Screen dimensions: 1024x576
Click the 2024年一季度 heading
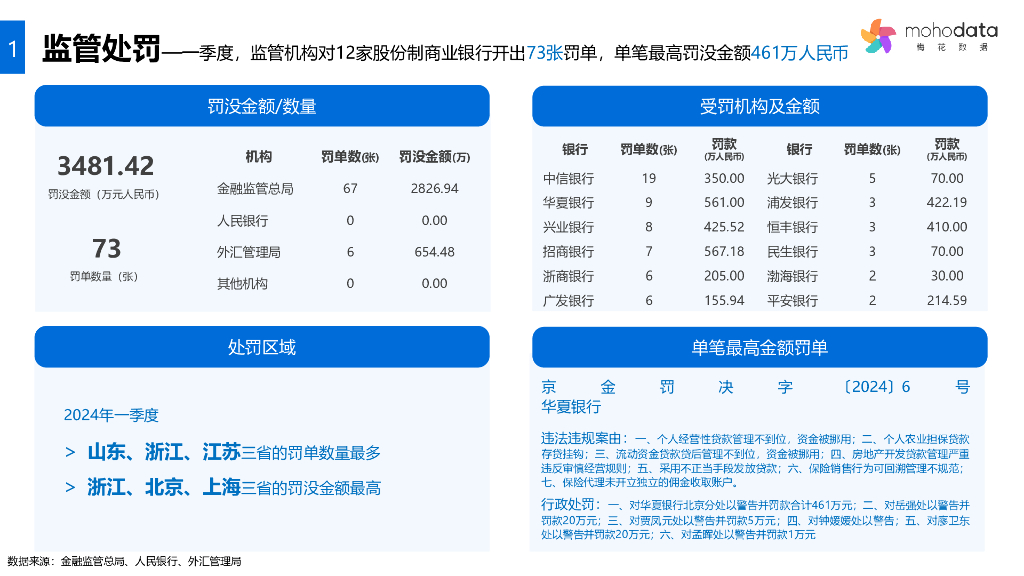coord(111,415)
